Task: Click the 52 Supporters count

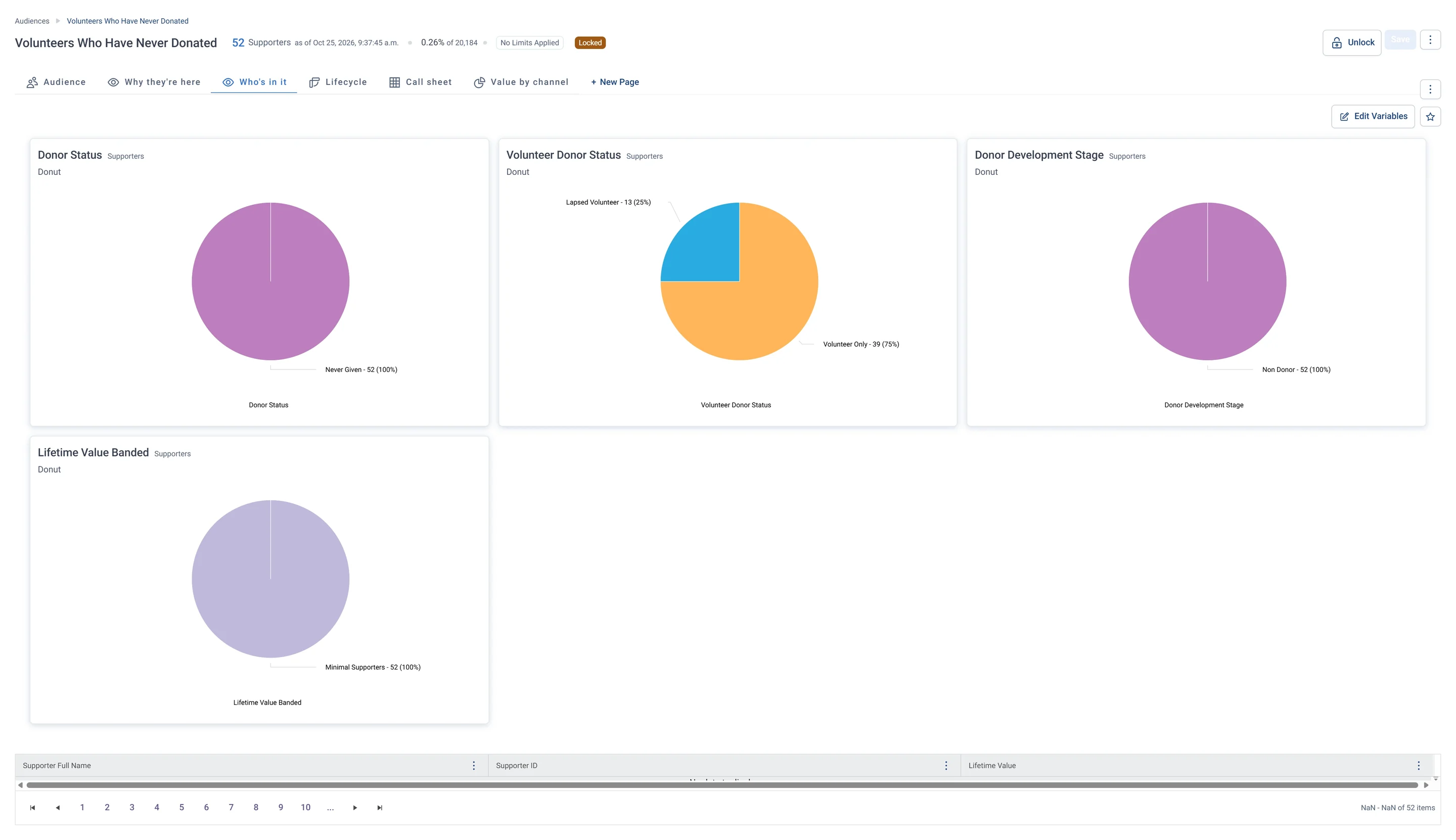Action: tap(261, 42)
